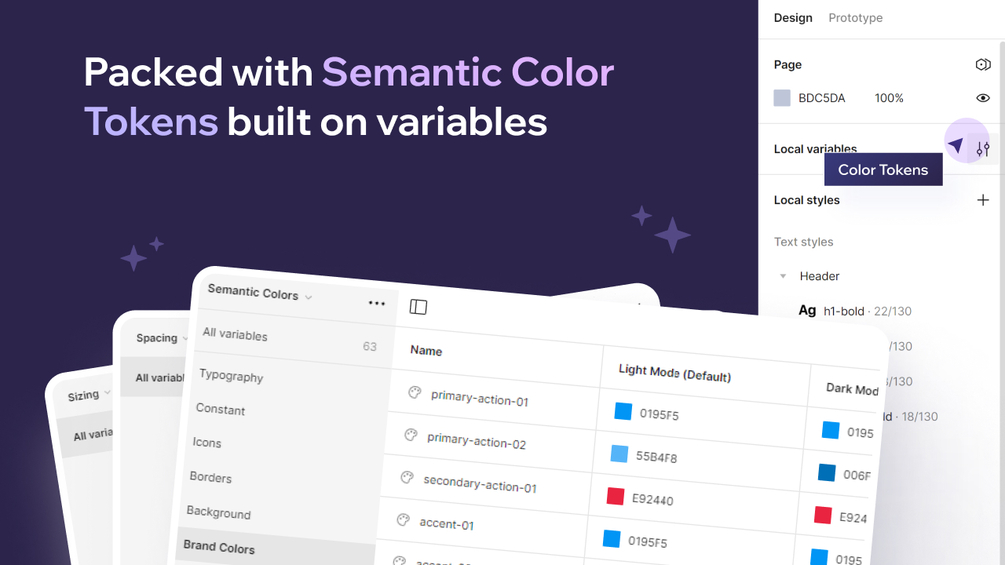The height and width of the screenshot is (565, 1005).
Task: Toggle page background visibility eye icon
Action: 983,98
